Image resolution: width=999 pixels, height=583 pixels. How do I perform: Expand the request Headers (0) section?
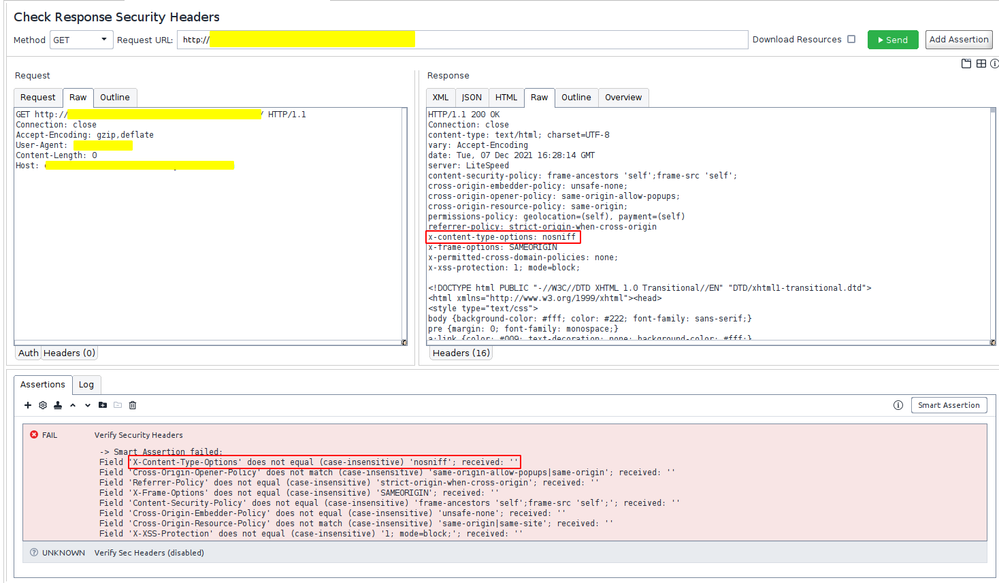69,353
